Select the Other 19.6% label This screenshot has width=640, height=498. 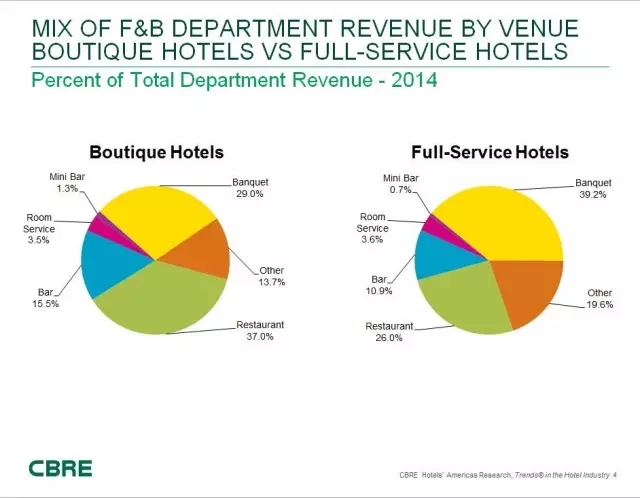600,299
